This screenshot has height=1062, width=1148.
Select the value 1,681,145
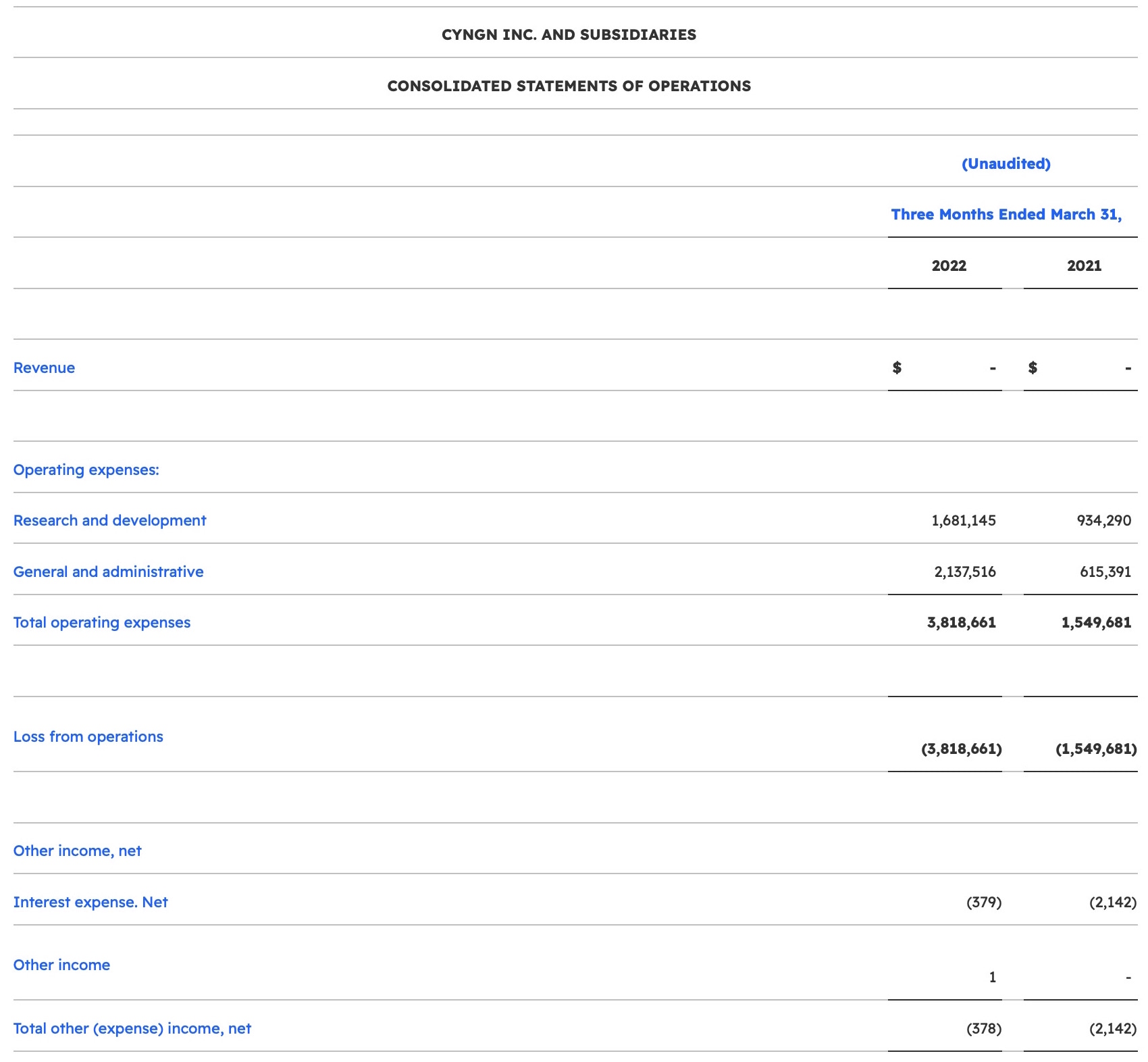click(963, 520)
